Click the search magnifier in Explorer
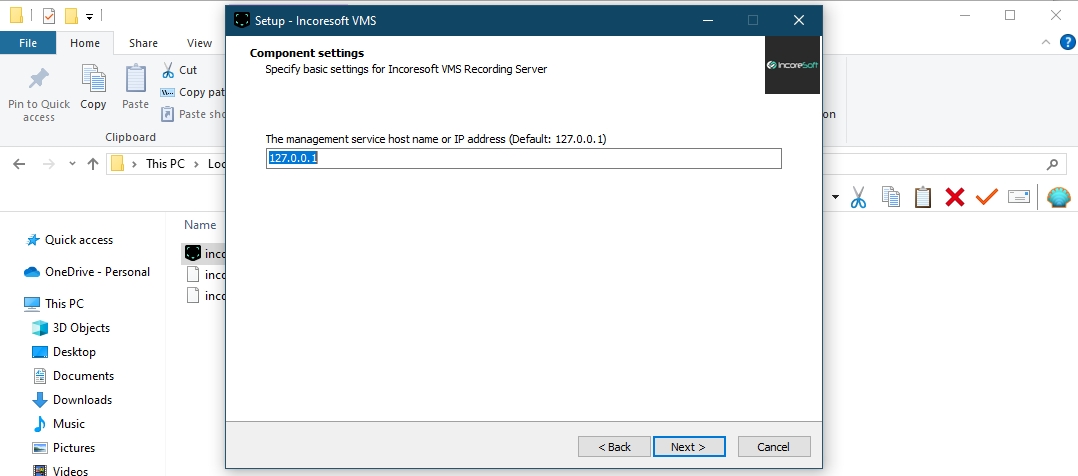 (1052, 164)
